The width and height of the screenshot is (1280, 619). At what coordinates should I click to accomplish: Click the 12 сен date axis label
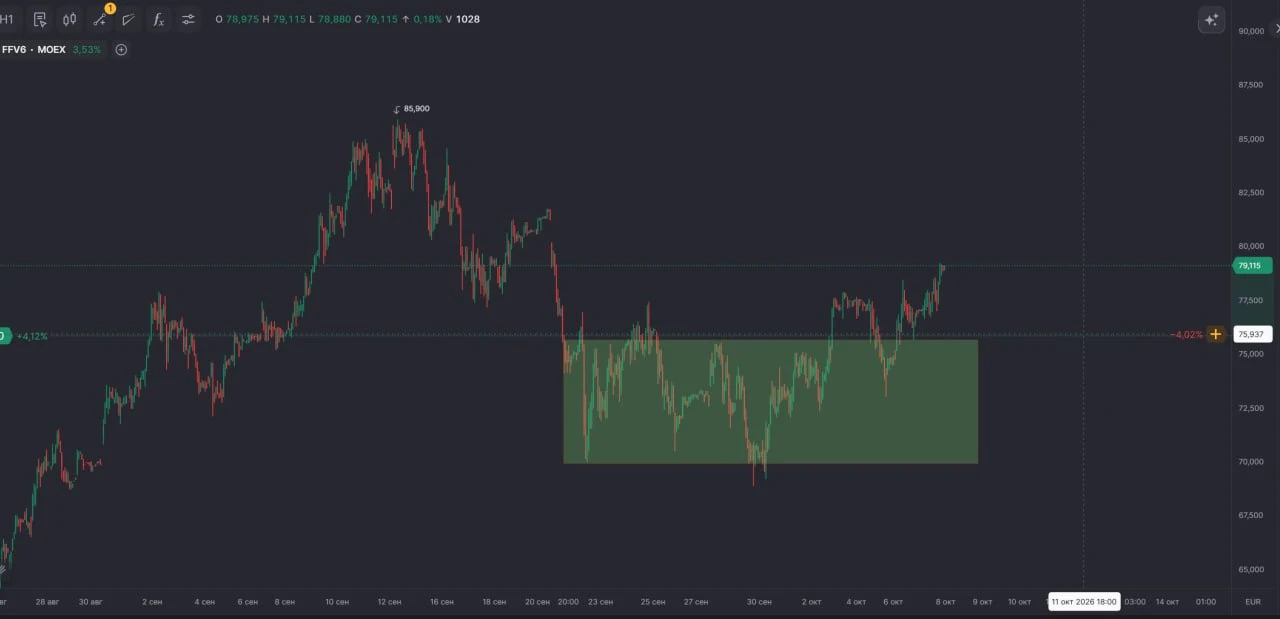pyautogui.click(x=389, y=602)
